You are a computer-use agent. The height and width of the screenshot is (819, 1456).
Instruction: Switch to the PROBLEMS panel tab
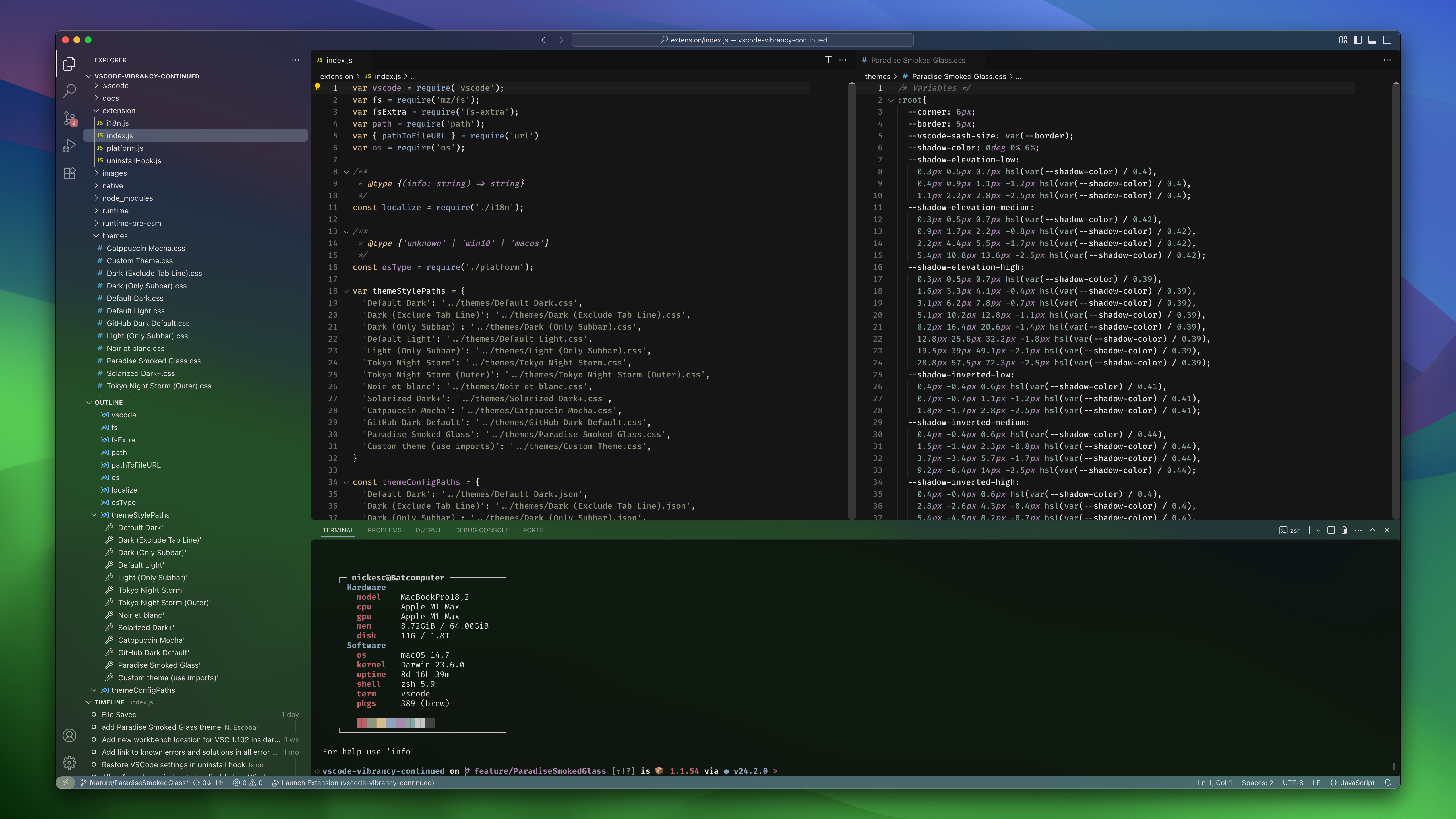384,530
